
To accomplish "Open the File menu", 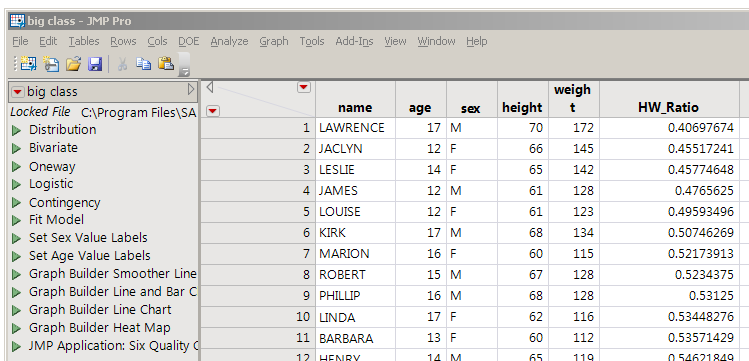I will pos(20,41).
